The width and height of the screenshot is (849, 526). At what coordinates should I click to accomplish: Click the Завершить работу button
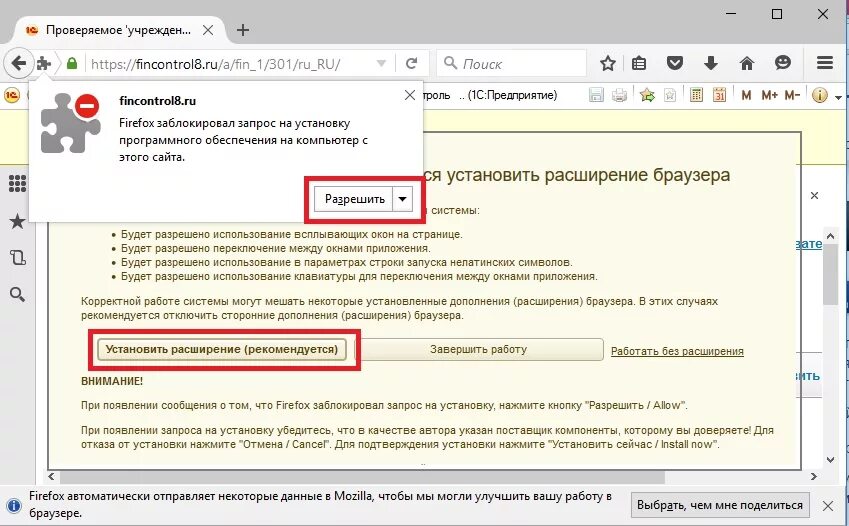479,349
